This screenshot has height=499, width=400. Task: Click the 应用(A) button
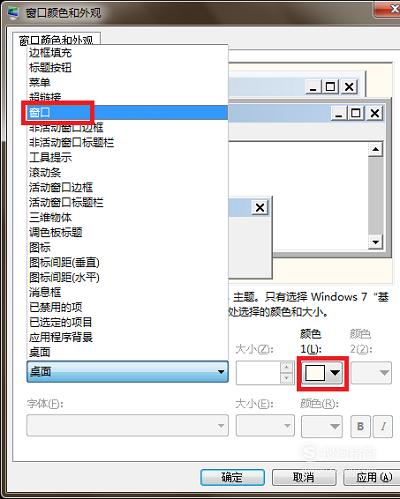click(x=372, y=477)
